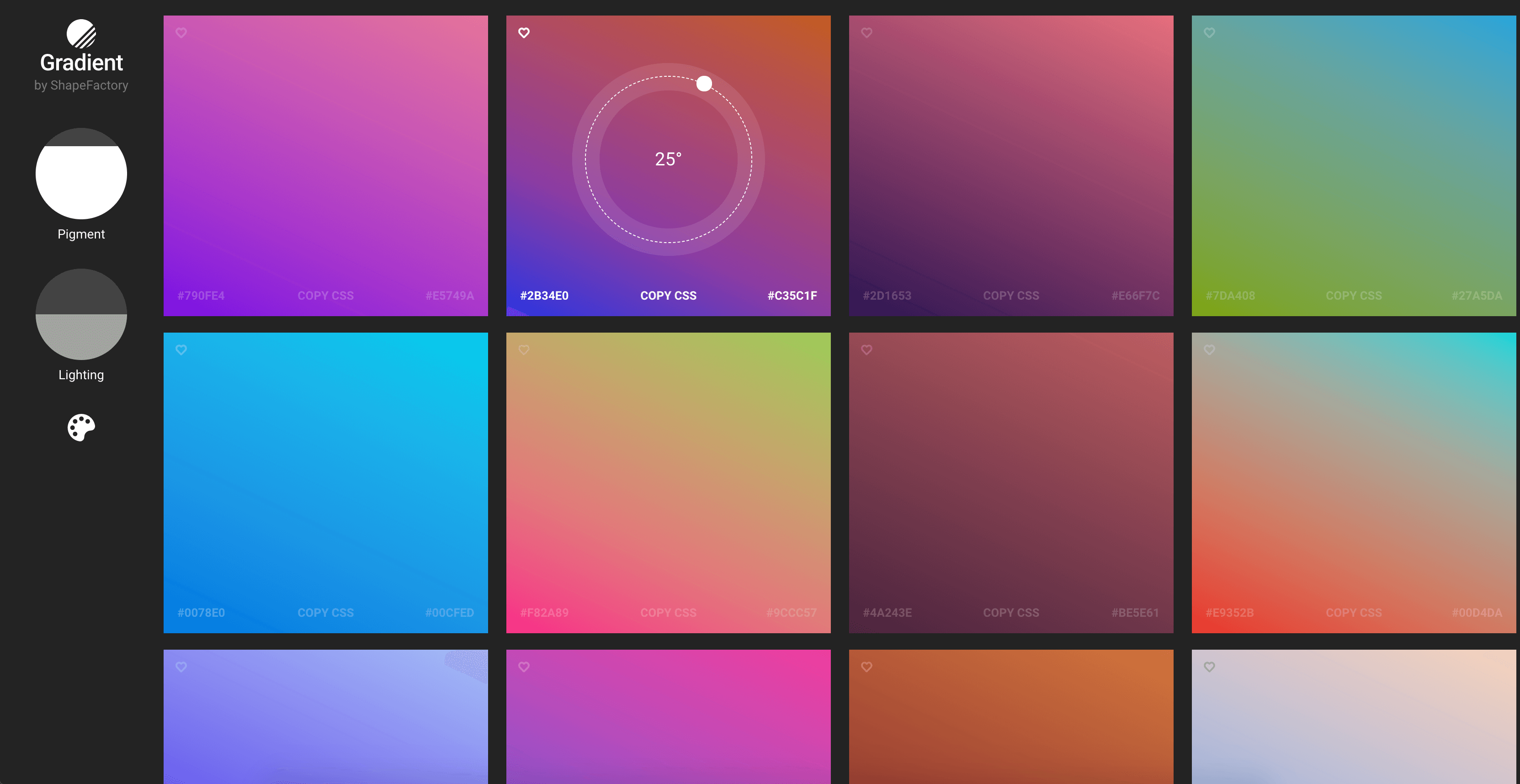Open the periwinkle gradient tile at bottom-left
Screen dimensions: 1520x784
pos(325,726)
